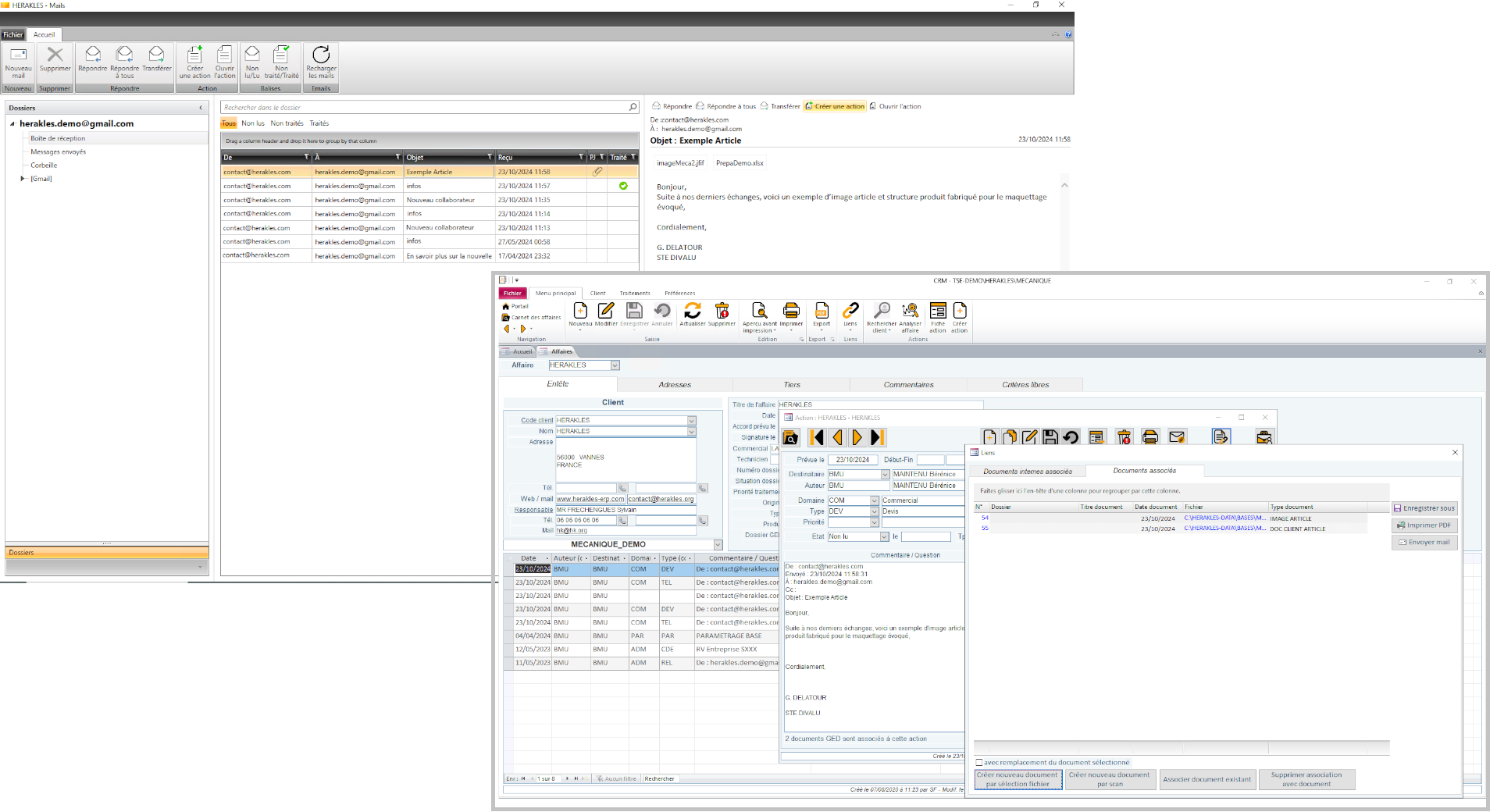This screenshot has height=812, width=1497.
Task: Click Associer document existant button
Action: click(x=1207, y=779)
